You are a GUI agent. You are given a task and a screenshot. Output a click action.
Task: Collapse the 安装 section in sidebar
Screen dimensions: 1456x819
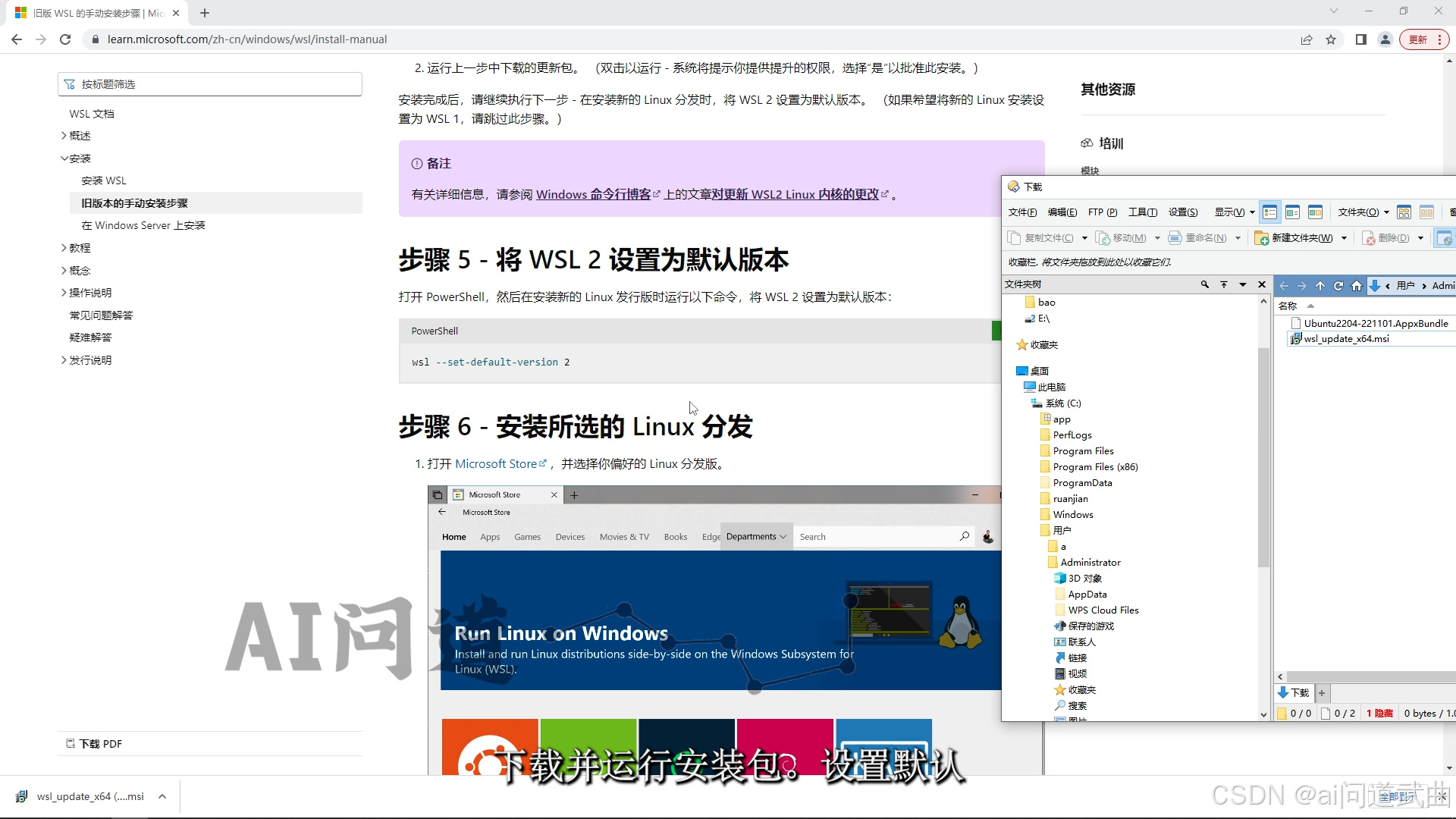point(64,158)
